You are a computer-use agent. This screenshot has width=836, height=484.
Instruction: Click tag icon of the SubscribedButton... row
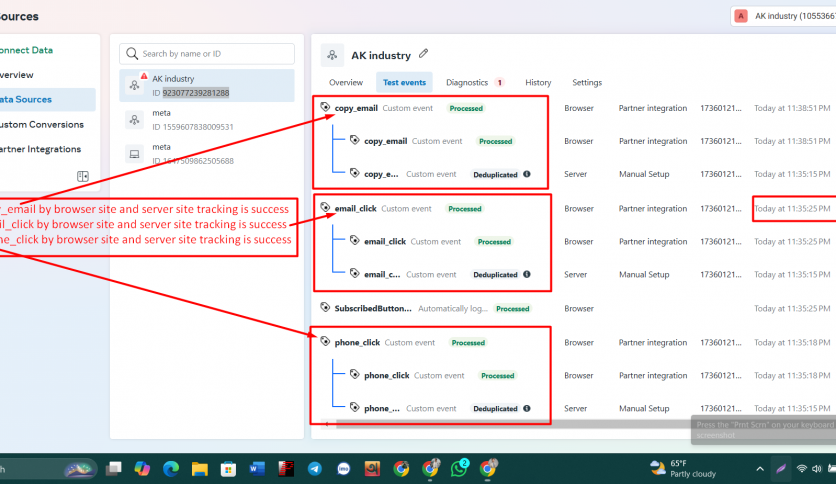(325, 307)
